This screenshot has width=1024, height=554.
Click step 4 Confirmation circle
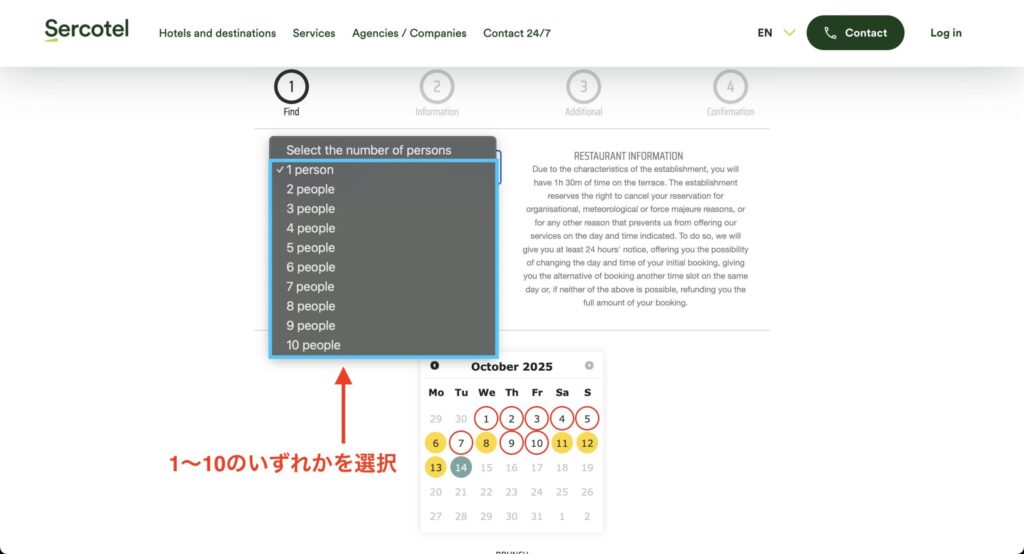tap(730, 88)
